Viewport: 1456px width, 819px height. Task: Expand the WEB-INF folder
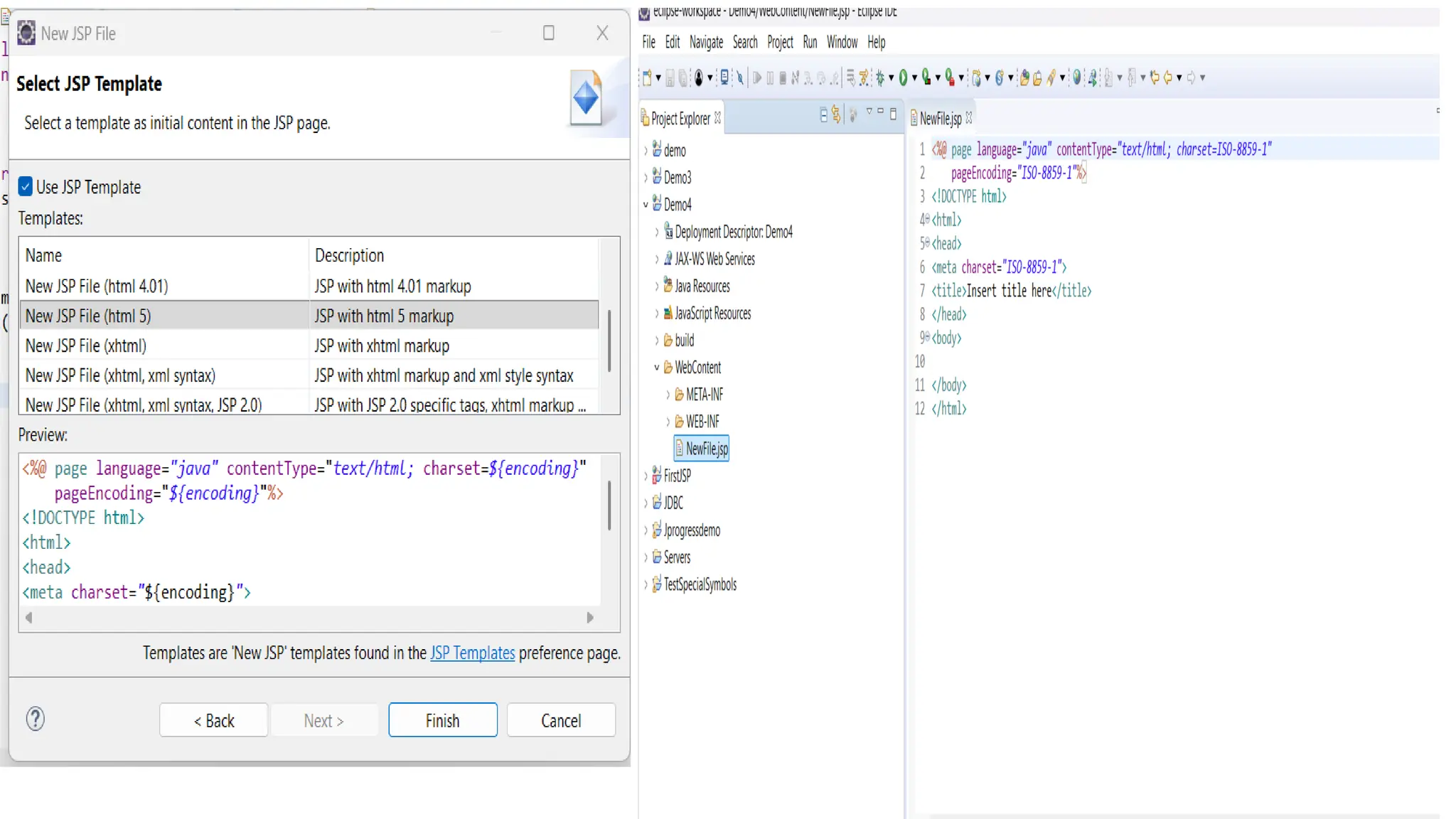pyautogui.click(x=668, y=422)
